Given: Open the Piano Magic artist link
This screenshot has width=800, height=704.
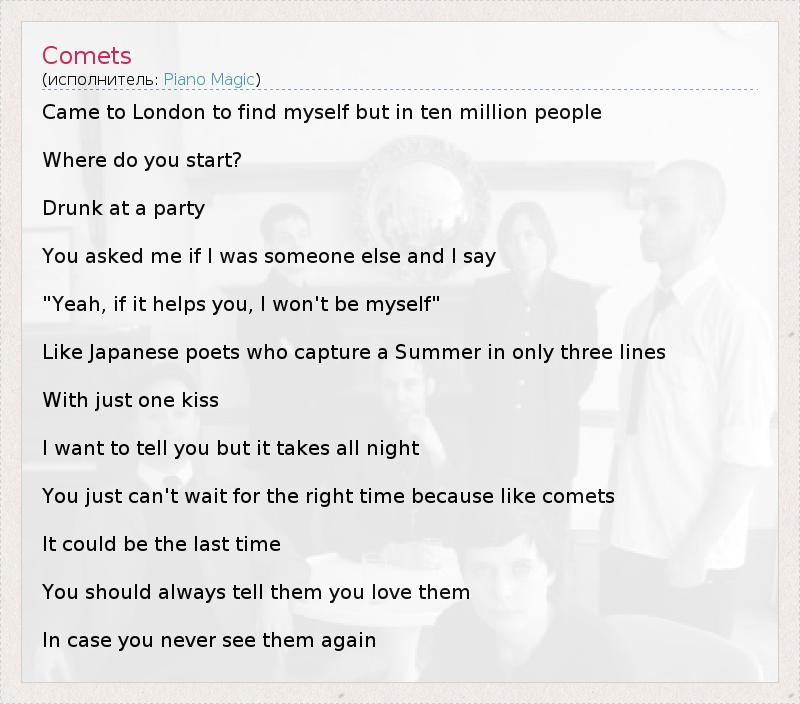Looking at the screenshot, I should pos(209,79).
